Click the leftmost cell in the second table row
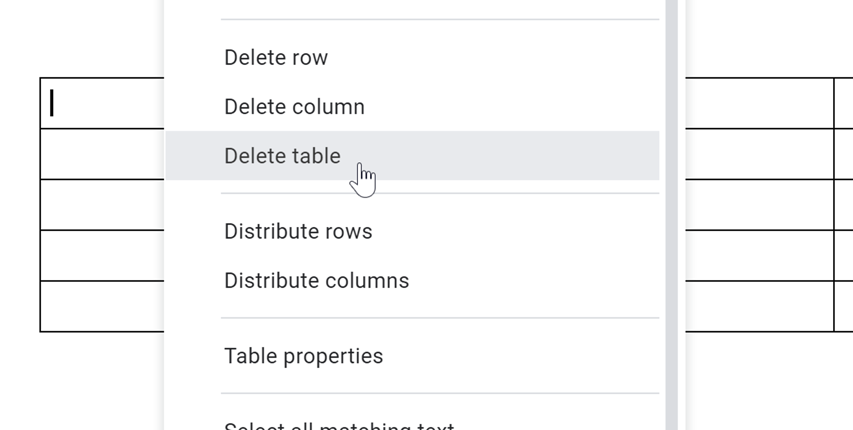This screenshot has height=430, width=853. coord(102,154)
